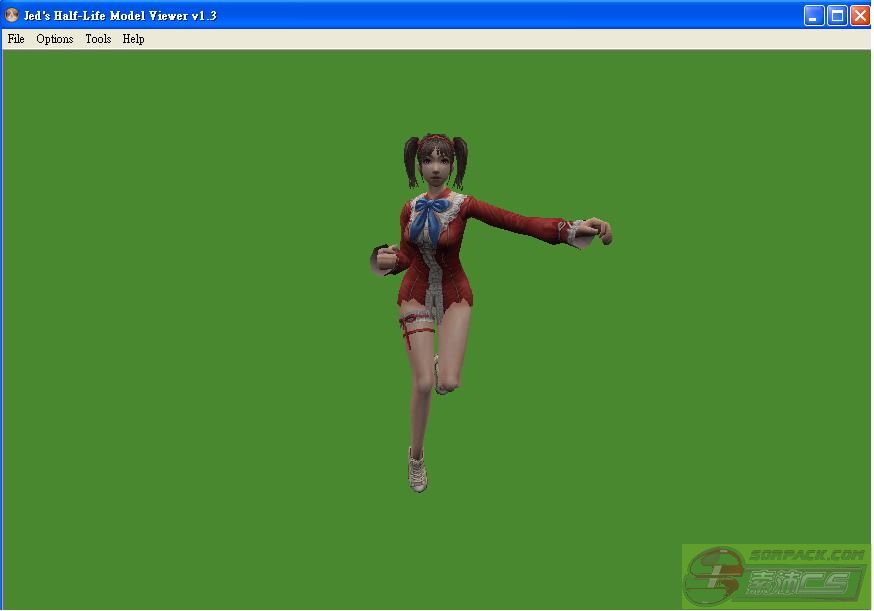Image resolution: width=874 pixels, height=611 pixels.
Task: Select the character model's face
Action: pos(436,160)
